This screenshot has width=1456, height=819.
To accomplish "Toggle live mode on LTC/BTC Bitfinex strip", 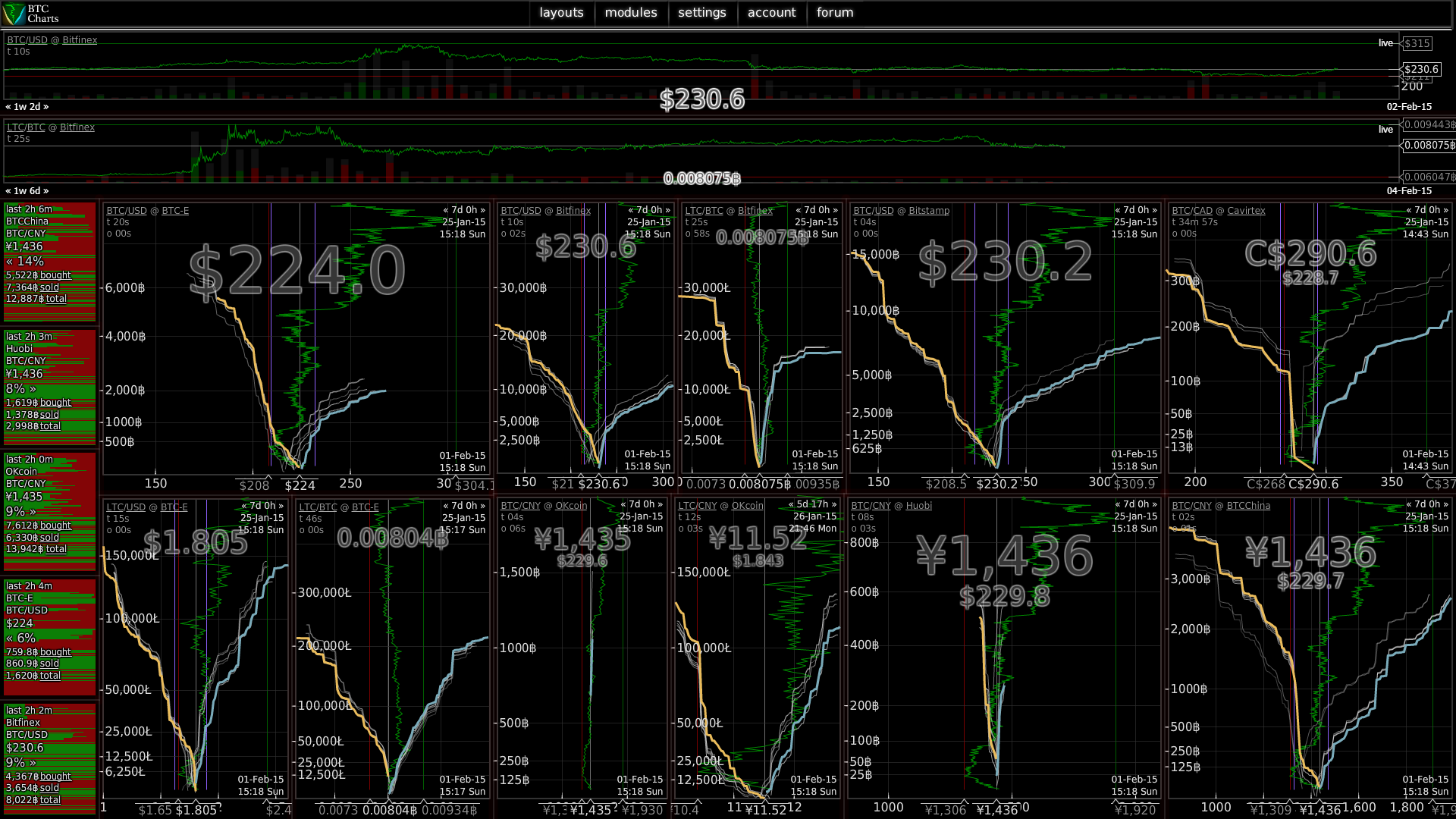I will click(1385, 130).
